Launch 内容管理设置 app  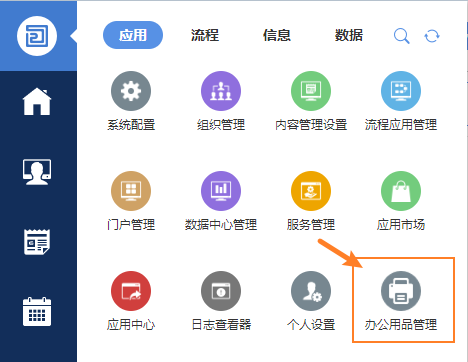[x=311, y=91]
